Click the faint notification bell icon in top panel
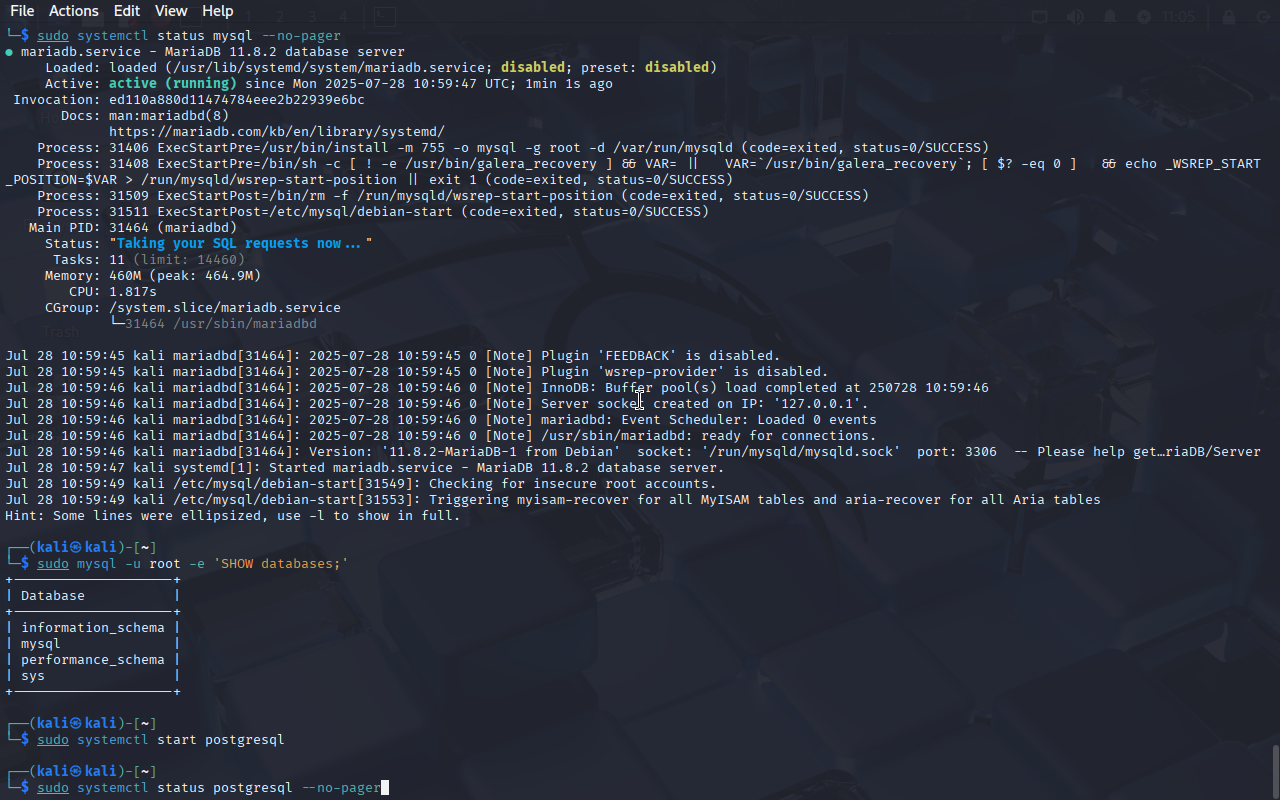 pyautogui.click(x=1110, y=17)
